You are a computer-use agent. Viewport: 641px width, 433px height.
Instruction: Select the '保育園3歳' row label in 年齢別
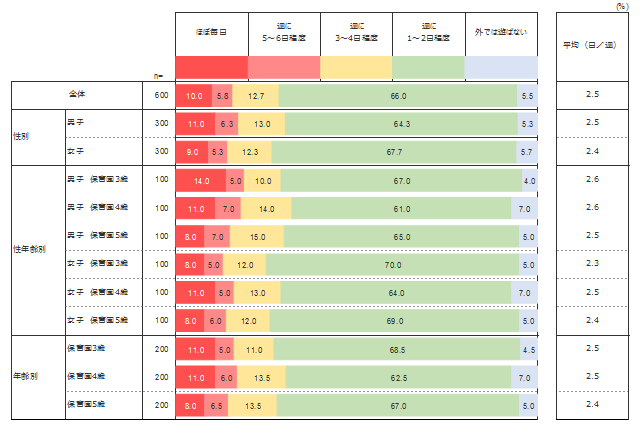(x=89, y=349)
